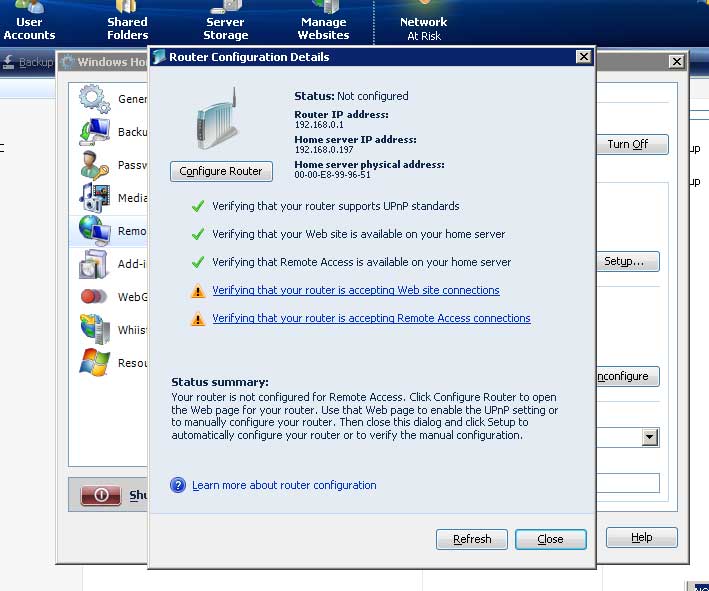
Task: Click UPnP standards green checkmark
Action: [x=198, y=207]
